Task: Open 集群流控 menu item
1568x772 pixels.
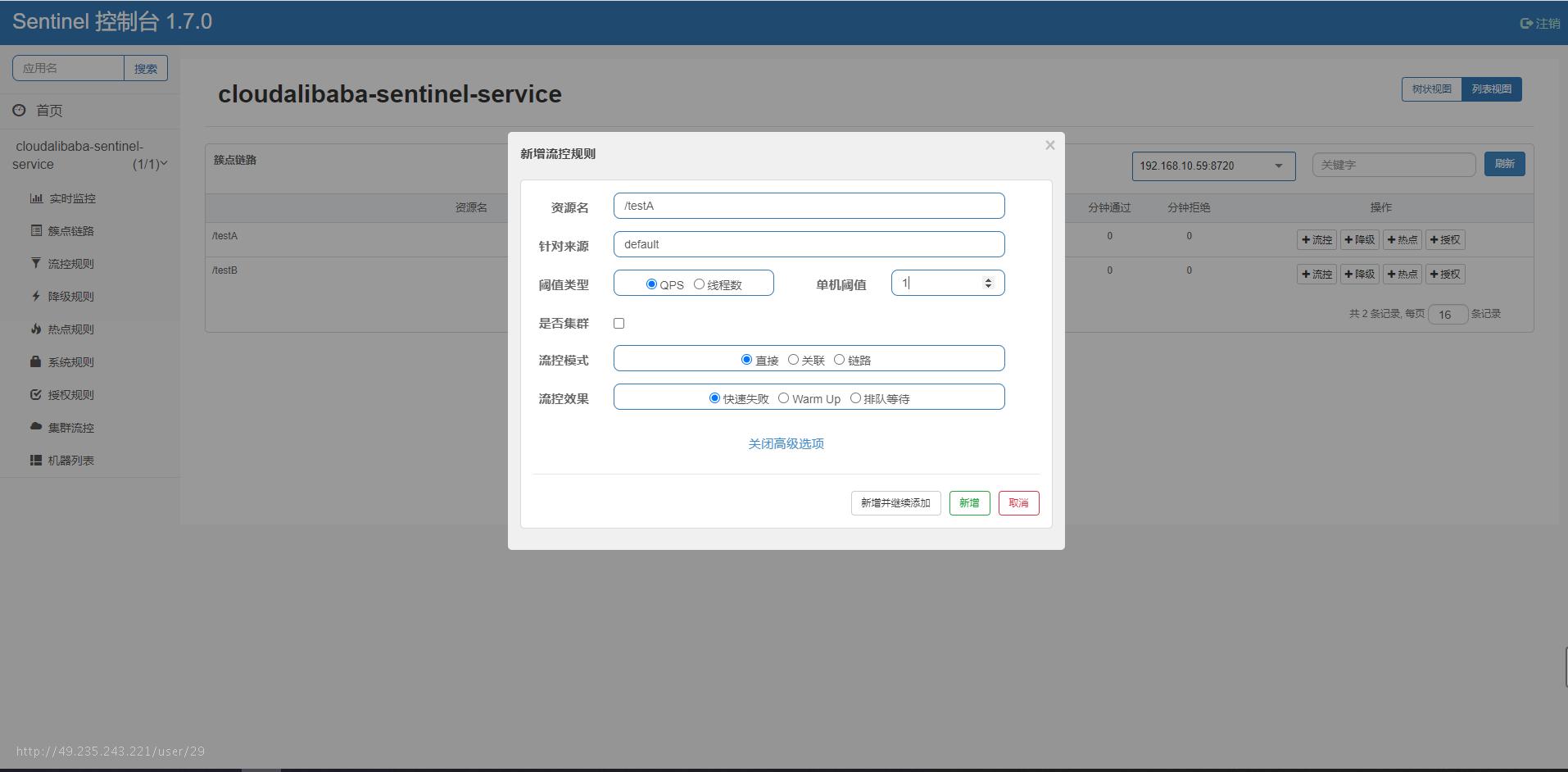Action: 70,428
